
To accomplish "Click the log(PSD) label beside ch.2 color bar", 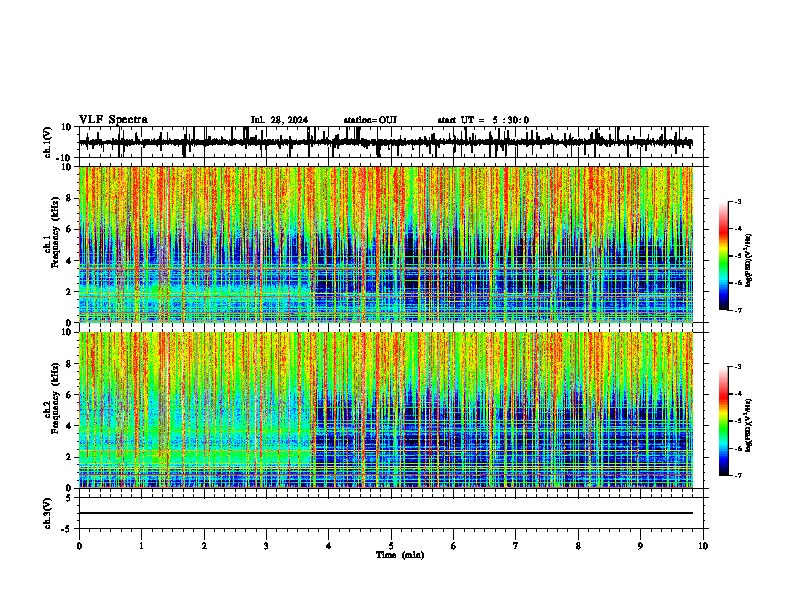I will [749, 425].
